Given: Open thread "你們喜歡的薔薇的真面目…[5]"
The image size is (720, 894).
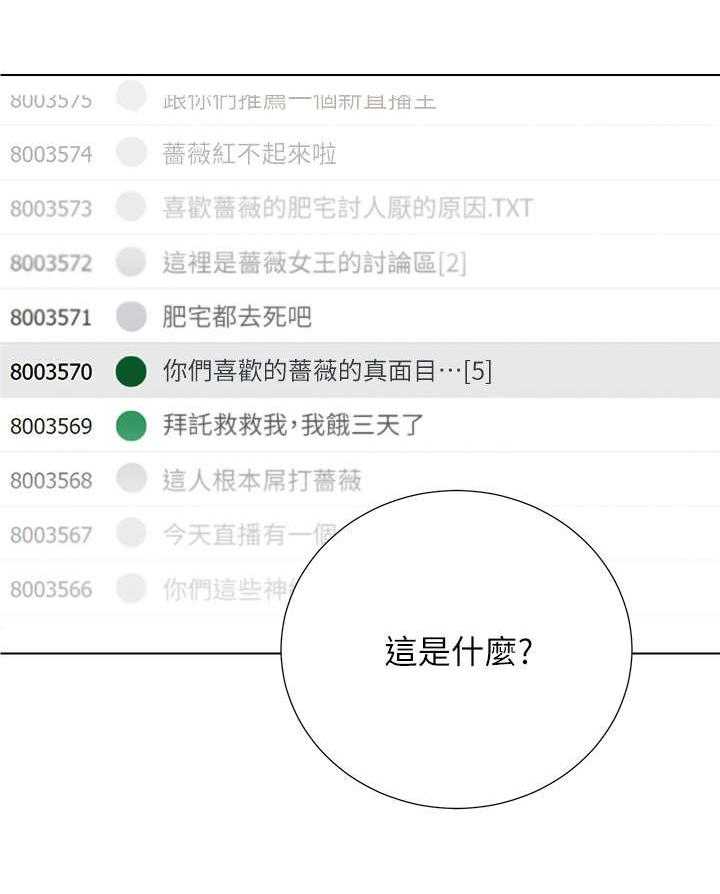Looking at the screenshot, I should click(327, 372).
